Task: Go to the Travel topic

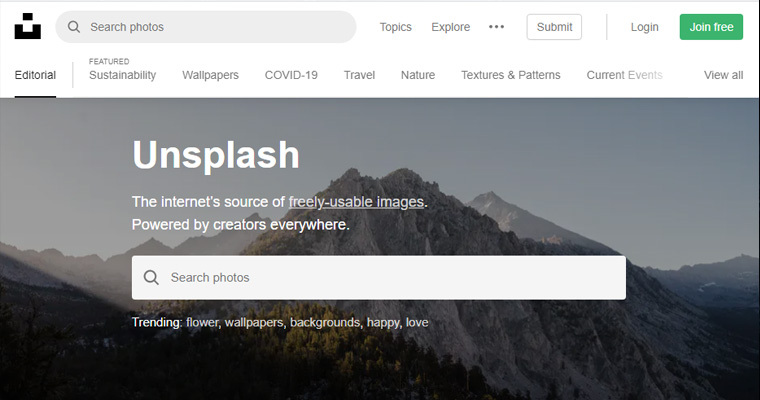Action: click(x=359, y=75)
